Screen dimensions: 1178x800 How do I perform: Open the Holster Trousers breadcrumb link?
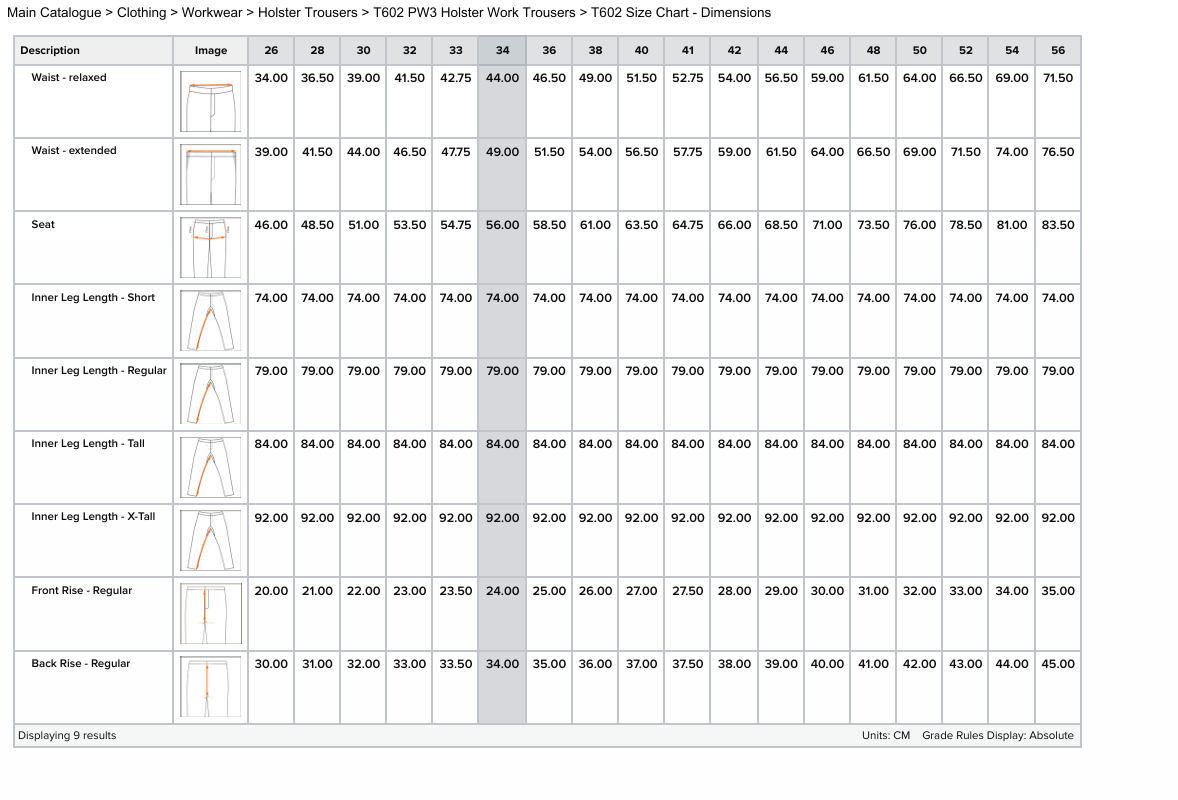pos(307,13)
